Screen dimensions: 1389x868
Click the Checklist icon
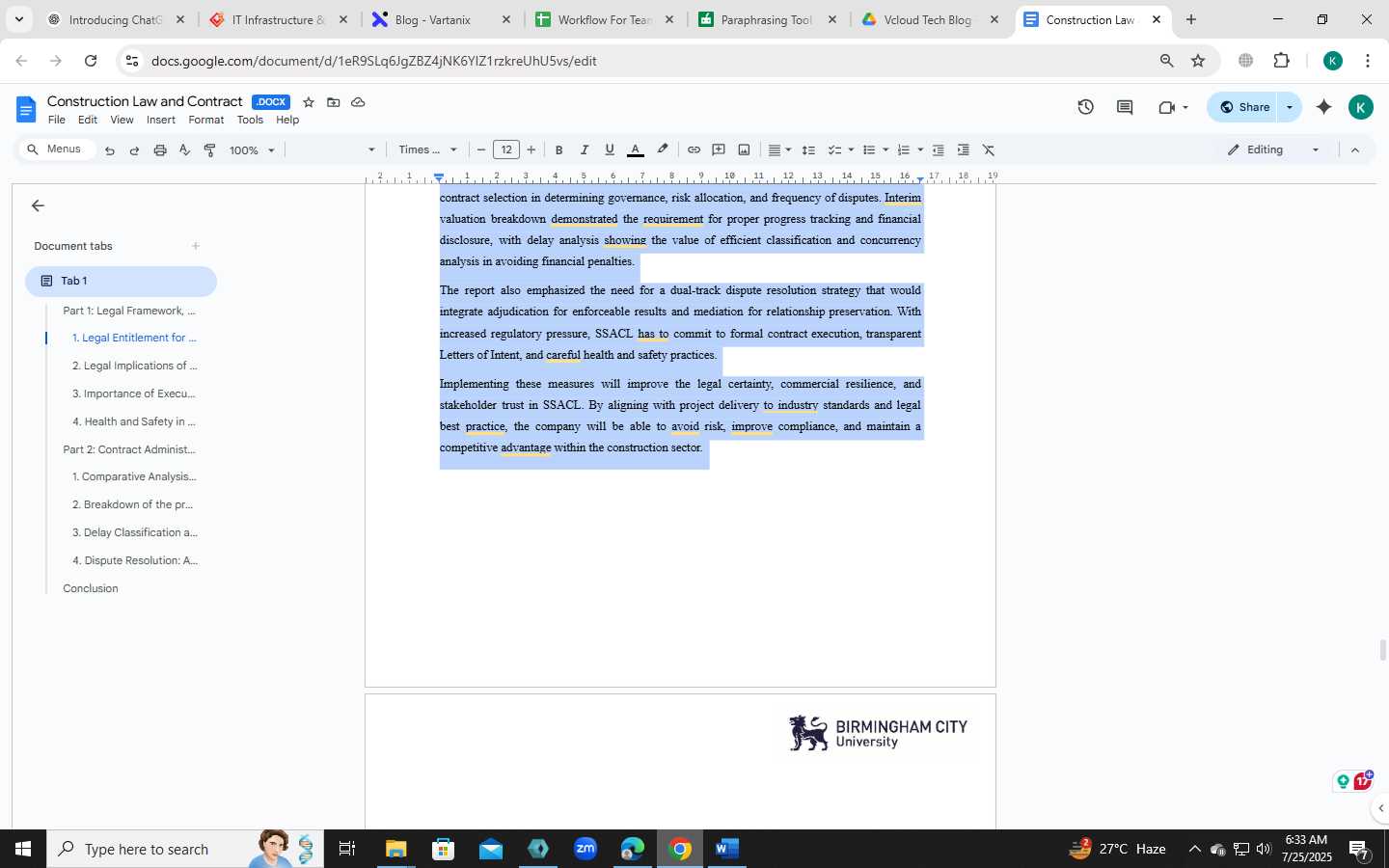835,150
